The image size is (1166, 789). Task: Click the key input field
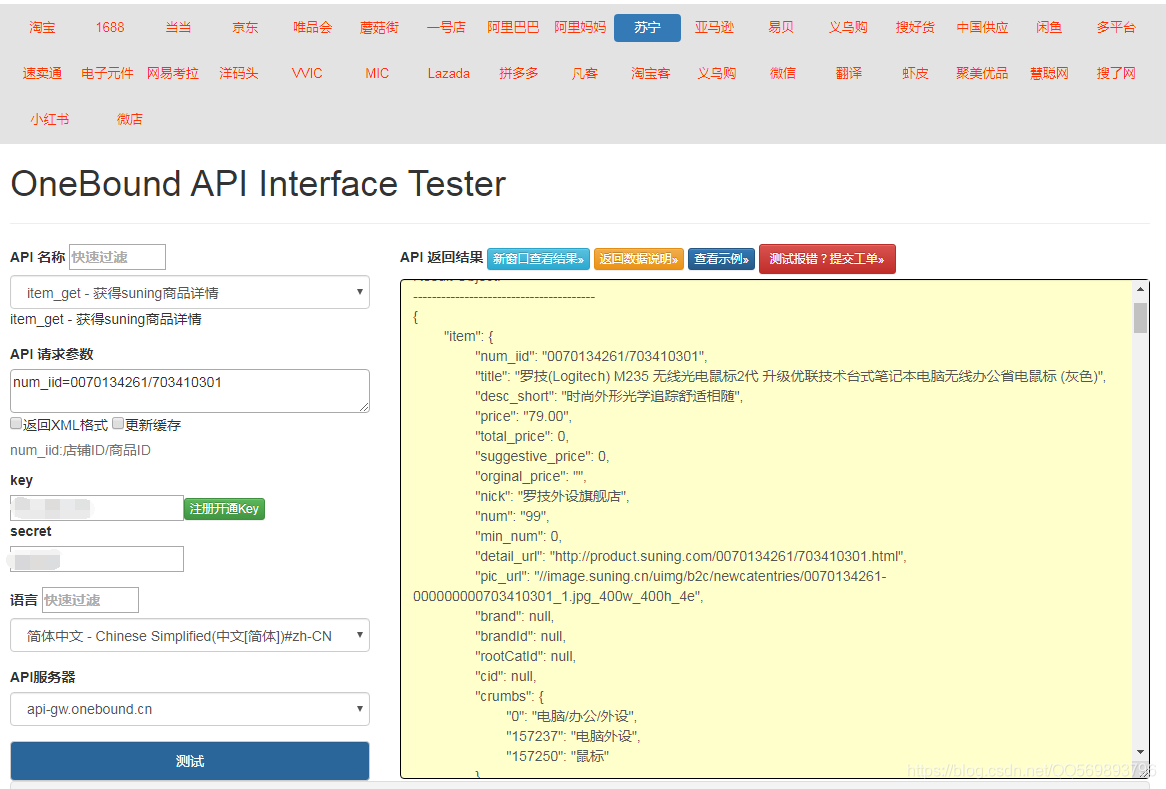pos(97,508)
